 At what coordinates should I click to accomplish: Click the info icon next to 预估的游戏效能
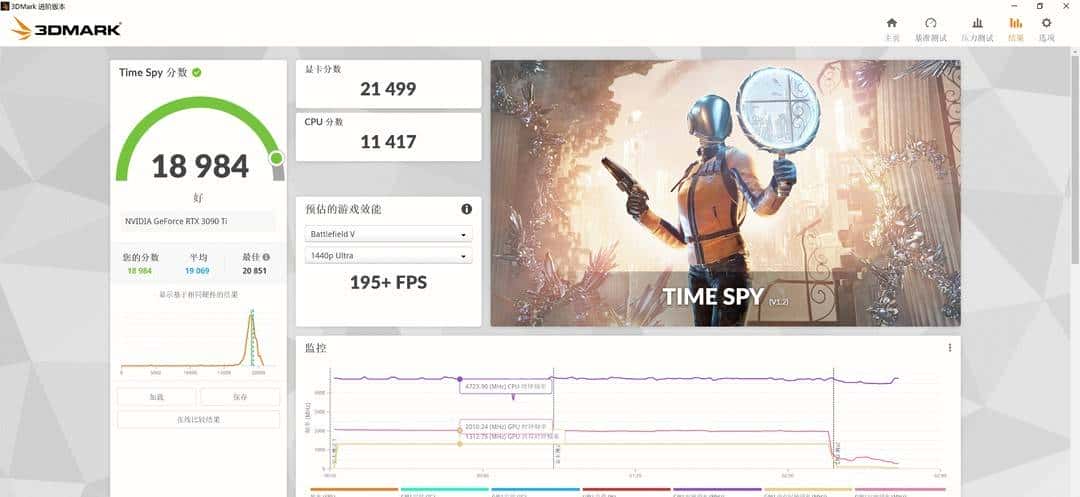coord(466,209)
